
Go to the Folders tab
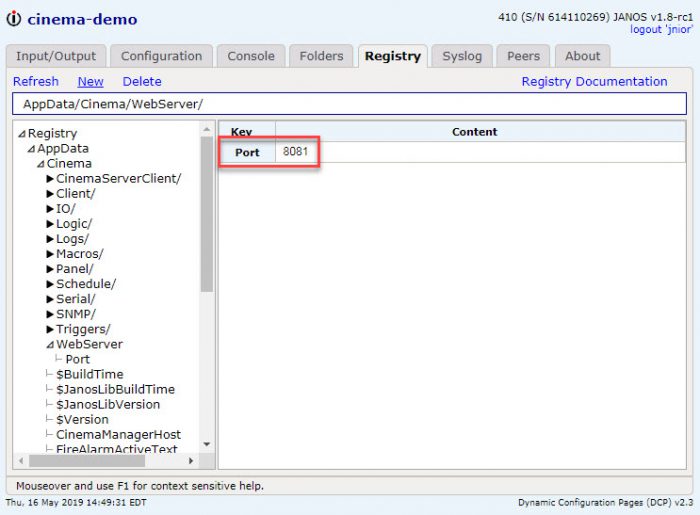click(x=321, y=56)
